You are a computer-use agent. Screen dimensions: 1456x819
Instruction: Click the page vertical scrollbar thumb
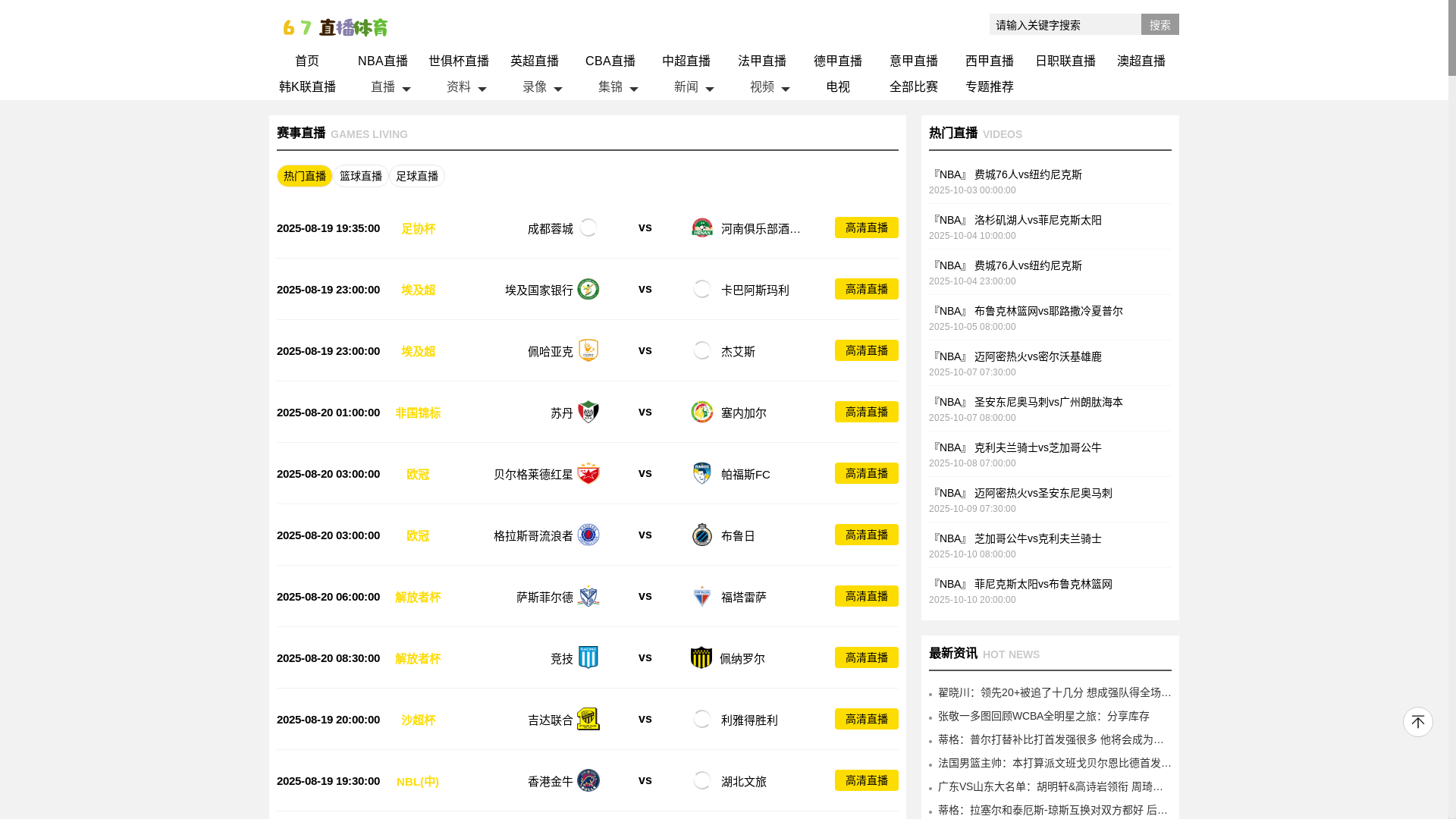pos(1452,38)
